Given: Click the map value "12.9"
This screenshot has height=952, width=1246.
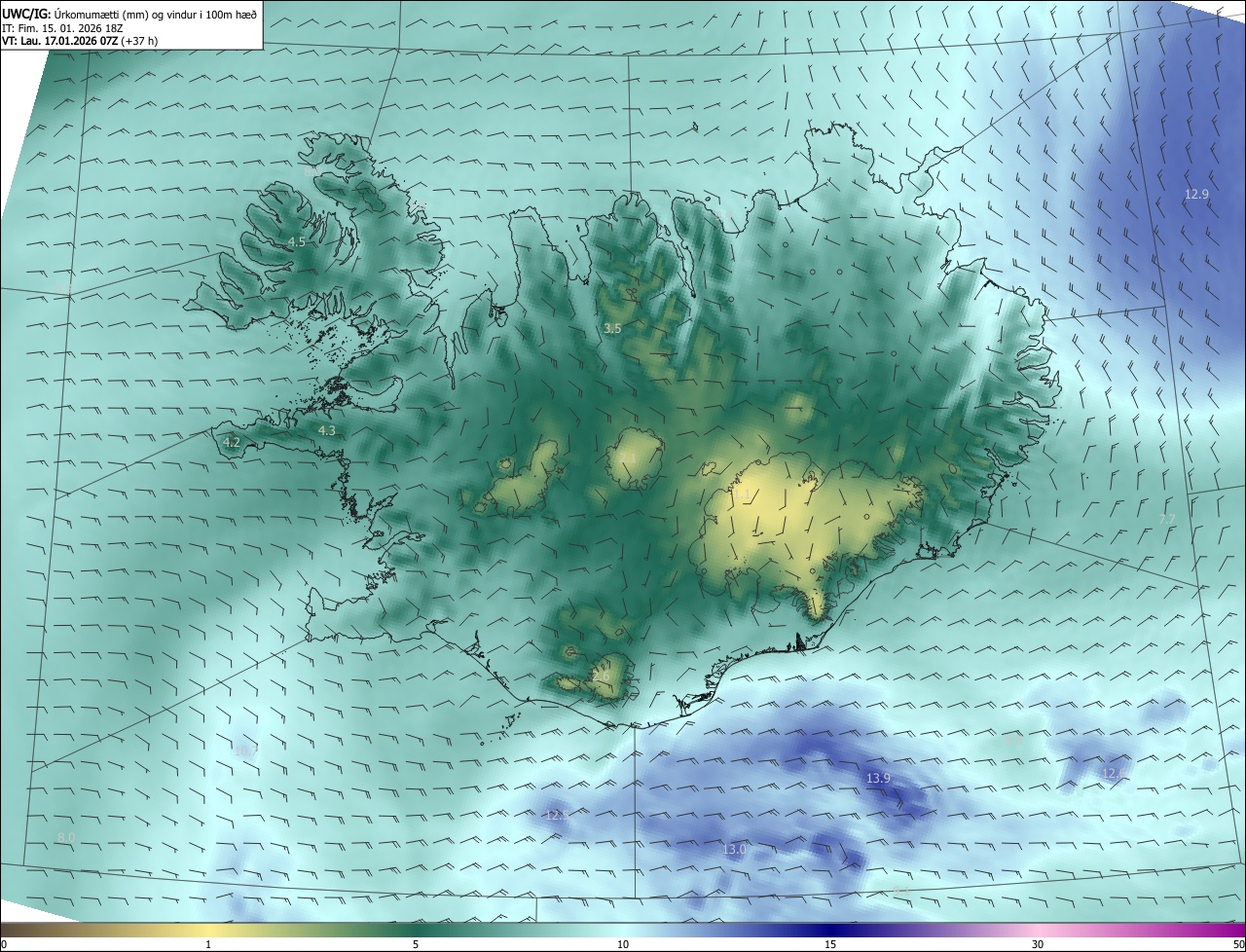Looking at the screenshot, I should click(x=1196, y=195).
